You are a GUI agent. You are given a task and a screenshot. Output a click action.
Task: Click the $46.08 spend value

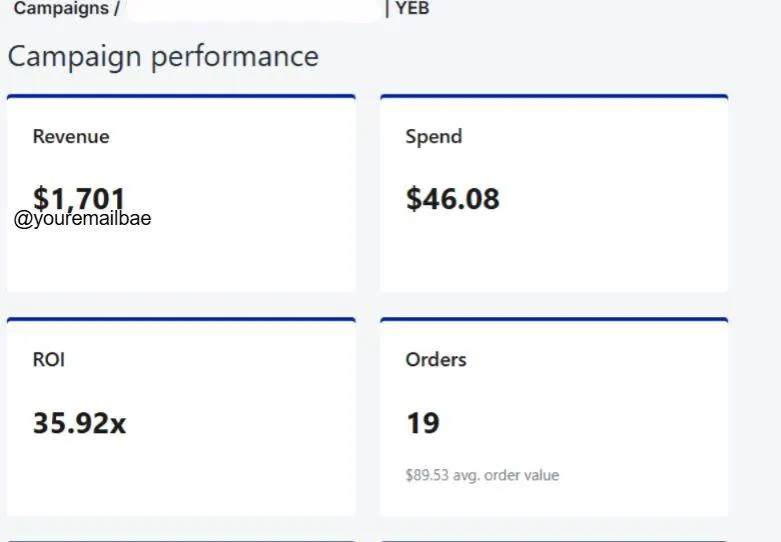(x=452, y=198)
